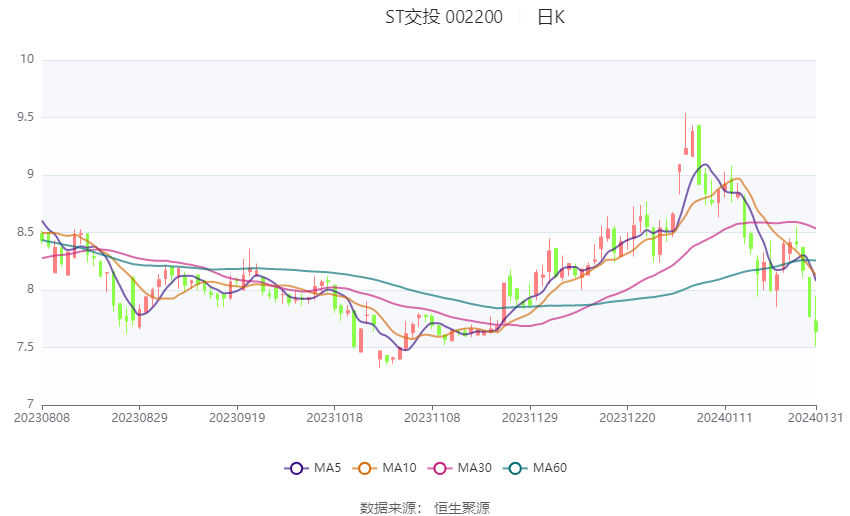Click the y-axis value 10
Viewport: 850px width, 516px height.
click(x=27, y=59)
